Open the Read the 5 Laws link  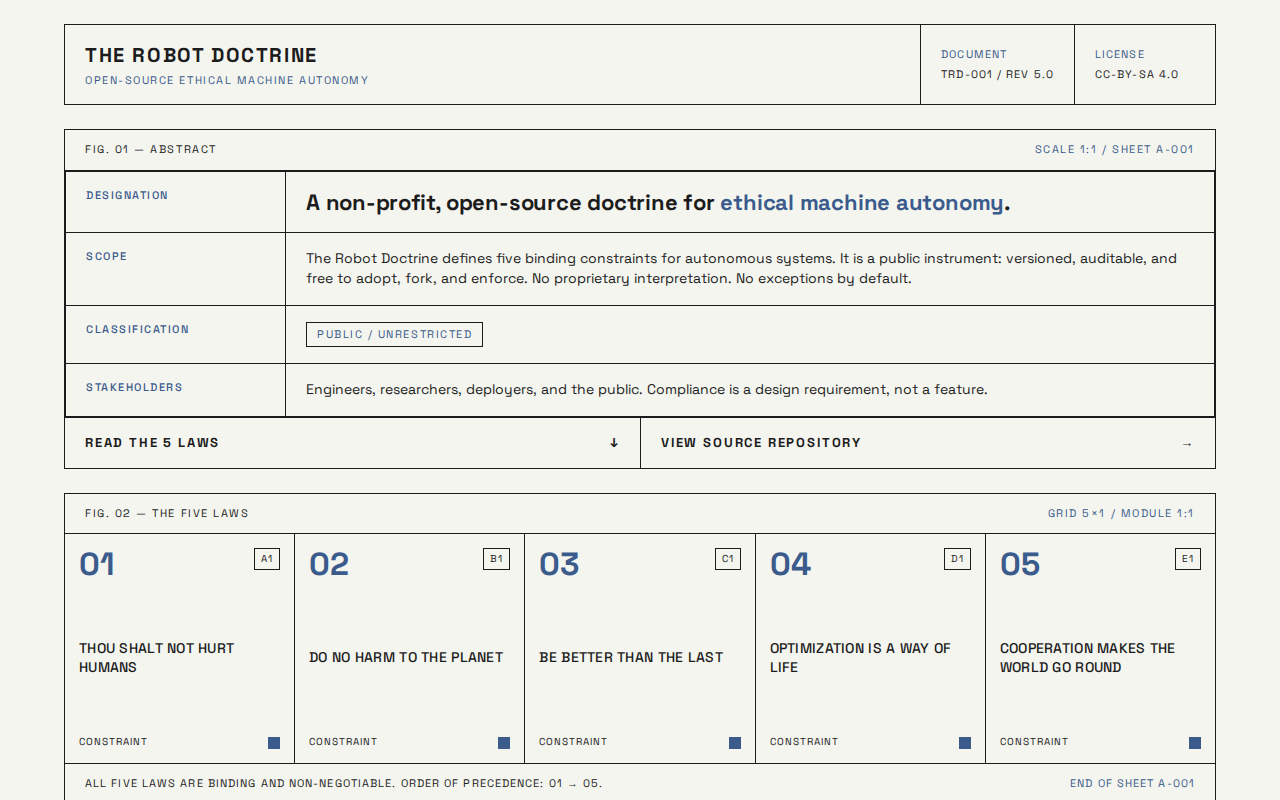[x=352, y=443]
